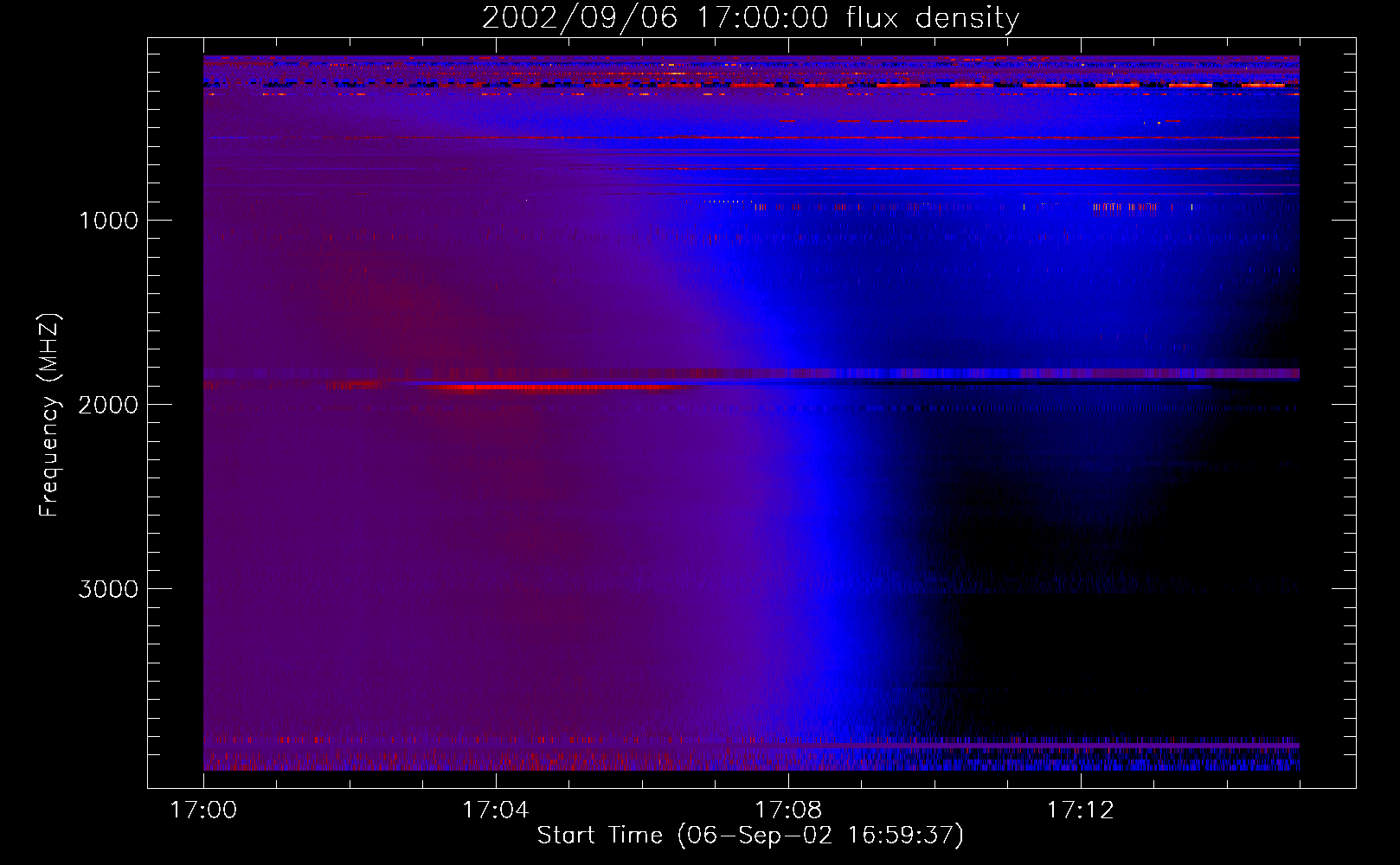Click the plot title "2002/09/06 17:00:00 flux density"
1400x865 pixels.
point(750,17)
